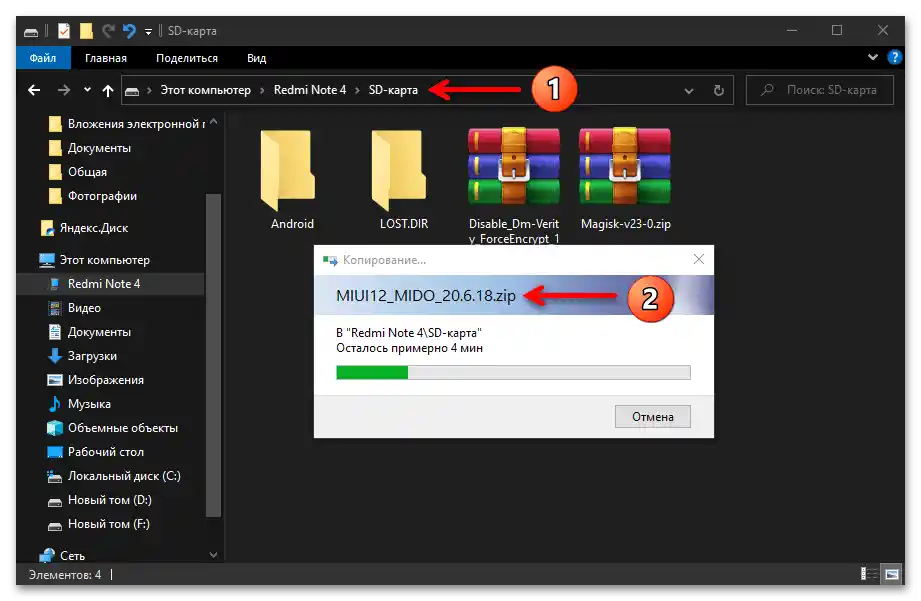The height and width of the screenshot is (601, 921).
Task: Switch to the Вид ribbon tab
Action: [257, 58]
